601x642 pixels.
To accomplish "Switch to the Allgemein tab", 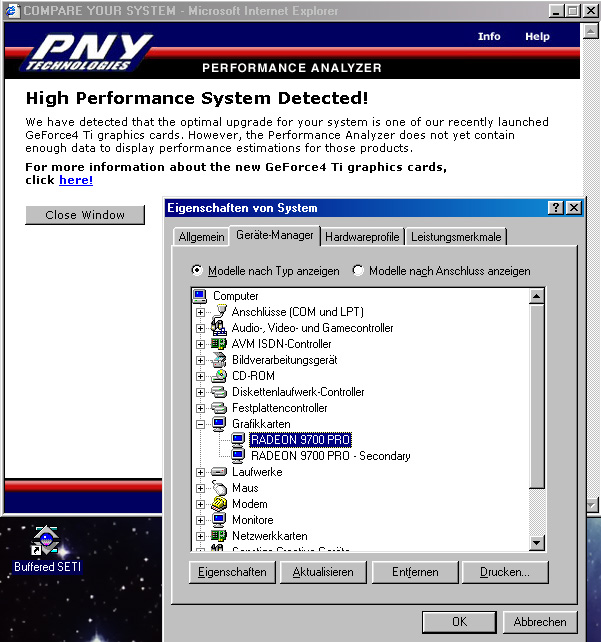I will pyautogui.click(x=201, y=237).
